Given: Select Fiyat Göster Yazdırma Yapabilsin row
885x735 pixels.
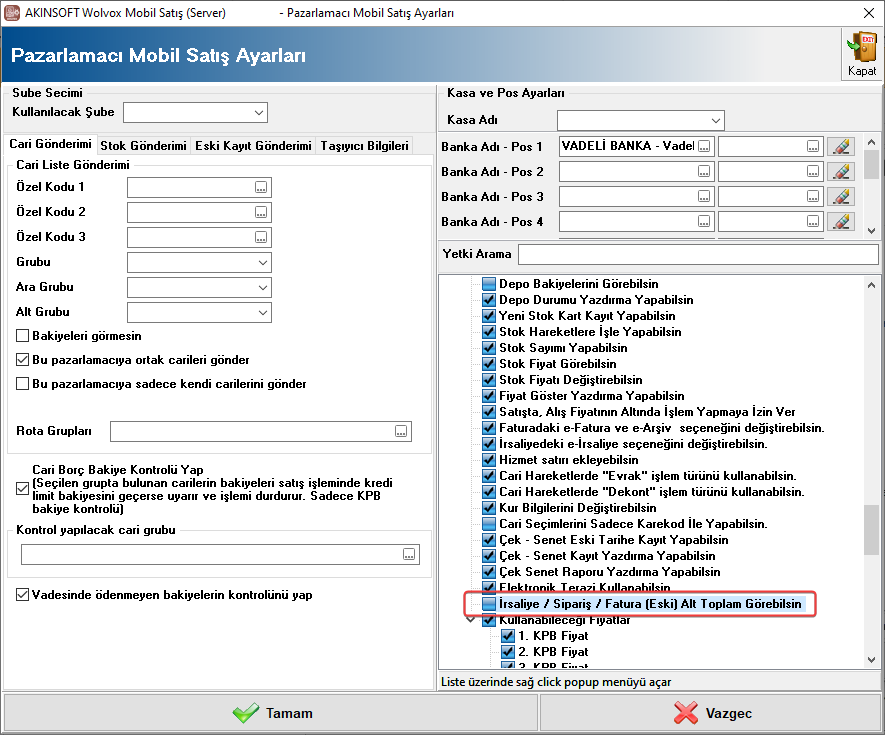Looking at the screenshot, I should [x=592, y=396].
